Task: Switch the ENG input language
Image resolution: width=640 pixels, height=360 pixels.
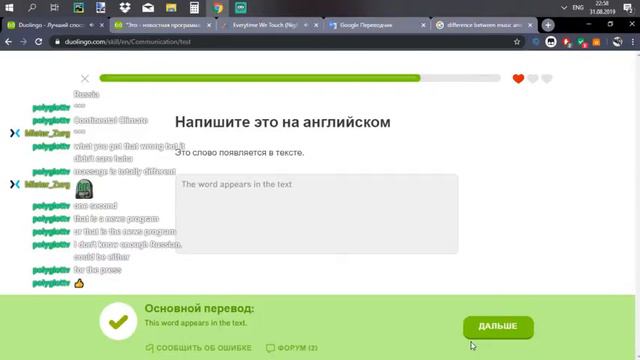Action: pyautogui.click(x=578, y=8)
